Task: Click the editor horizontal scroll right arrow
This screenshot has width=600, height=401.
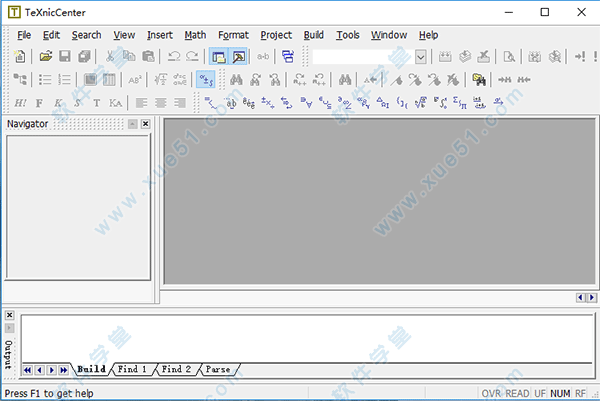Action: pos(592,297)
